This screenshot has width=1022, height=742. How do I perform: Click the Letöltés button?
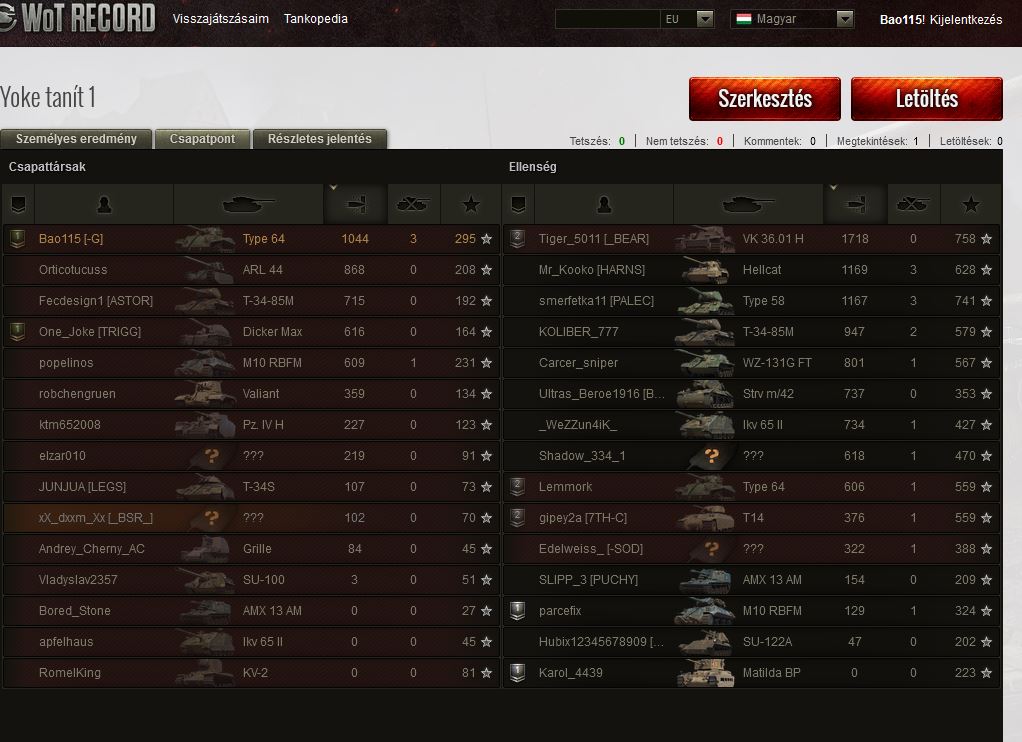926,99
